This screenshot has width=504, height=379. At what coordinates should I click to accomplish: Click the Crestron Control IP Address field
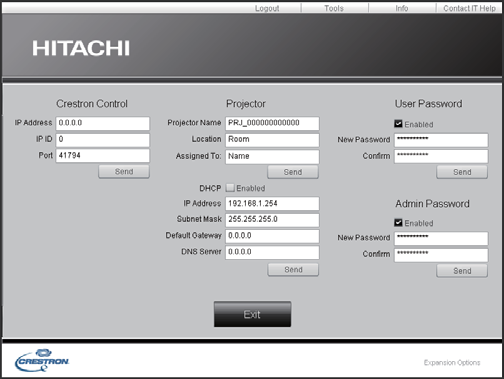(x=103, y=123)
